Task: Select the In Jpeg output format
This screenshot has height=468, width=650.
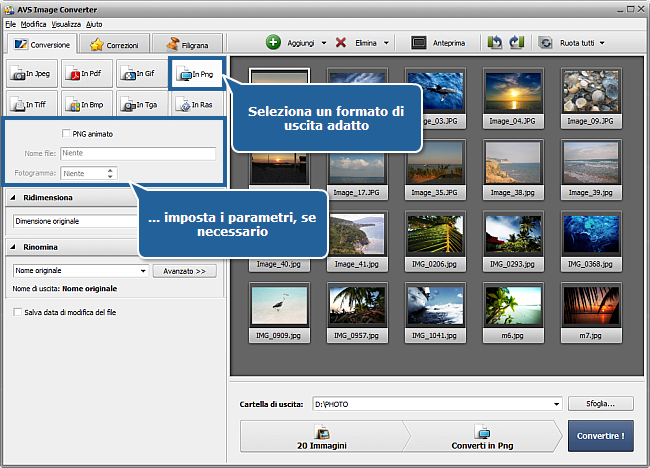Action: pyautogui.click(x=30, y=74)
